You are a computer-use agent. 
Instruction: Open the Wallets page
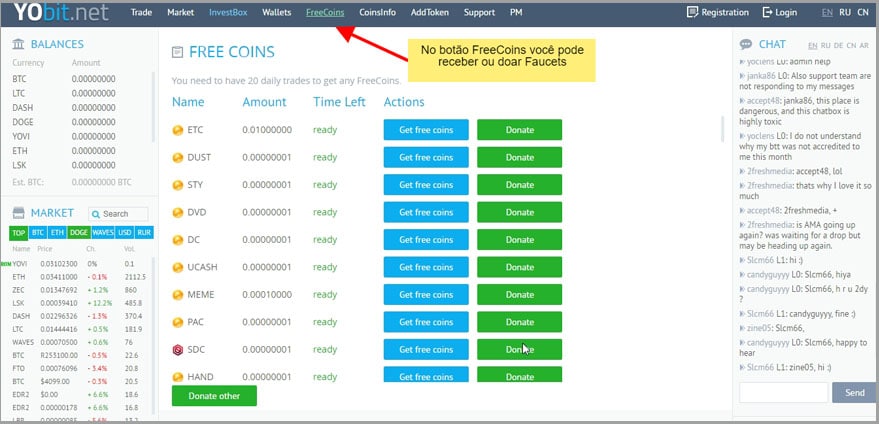[x=276, y=12]
